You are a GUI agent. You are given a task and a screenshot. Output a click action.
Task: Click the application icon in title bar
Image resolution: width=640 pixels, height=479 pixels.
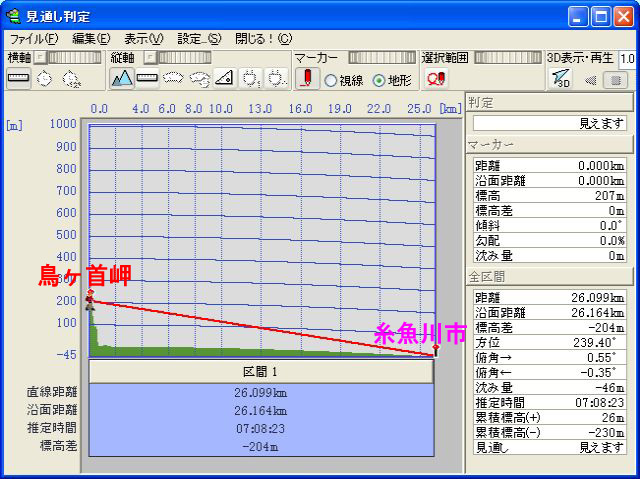(x=13, y=16)
